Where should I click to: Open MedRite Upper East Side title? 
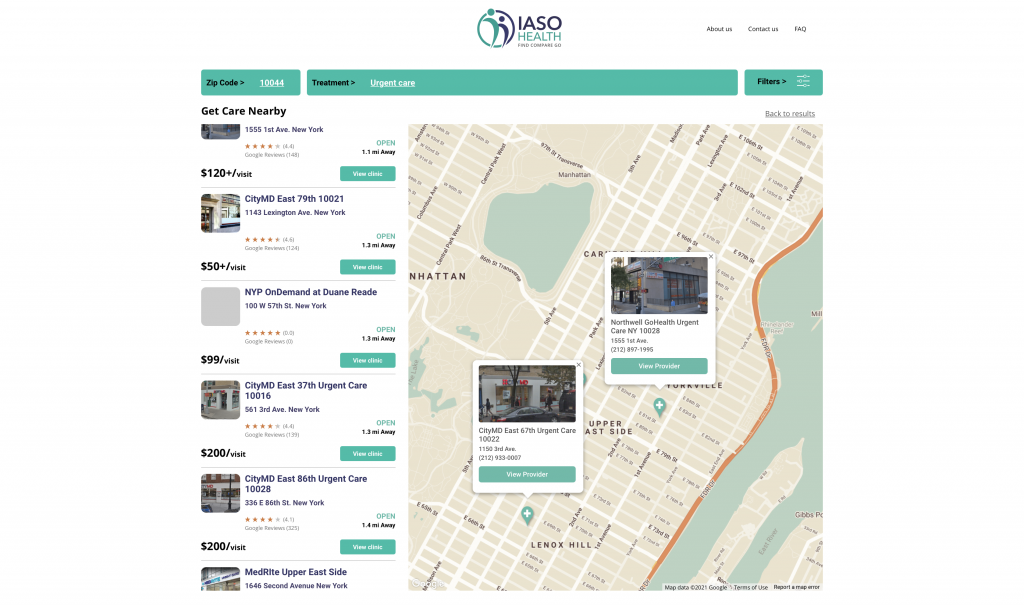click(295, 572)
